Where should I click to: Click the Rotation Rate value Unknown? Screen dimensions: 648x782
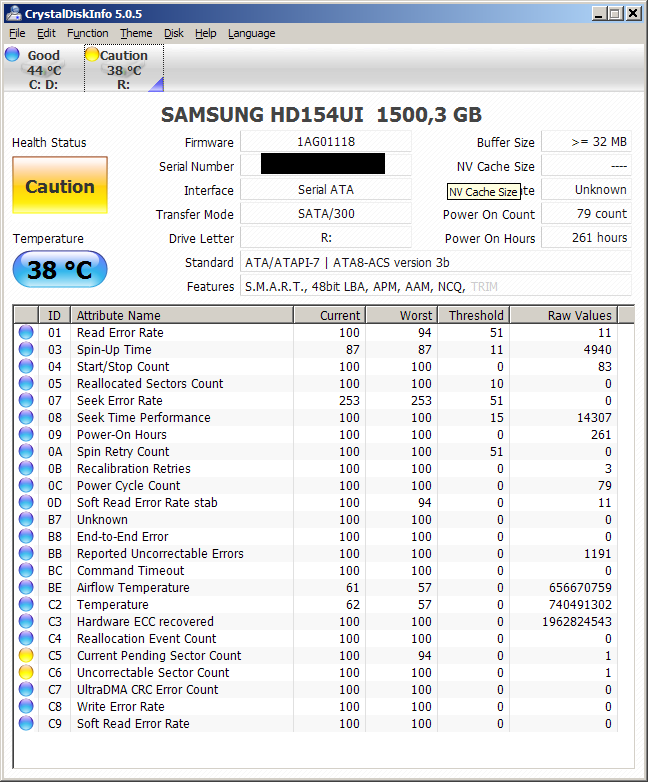point(586,190)
